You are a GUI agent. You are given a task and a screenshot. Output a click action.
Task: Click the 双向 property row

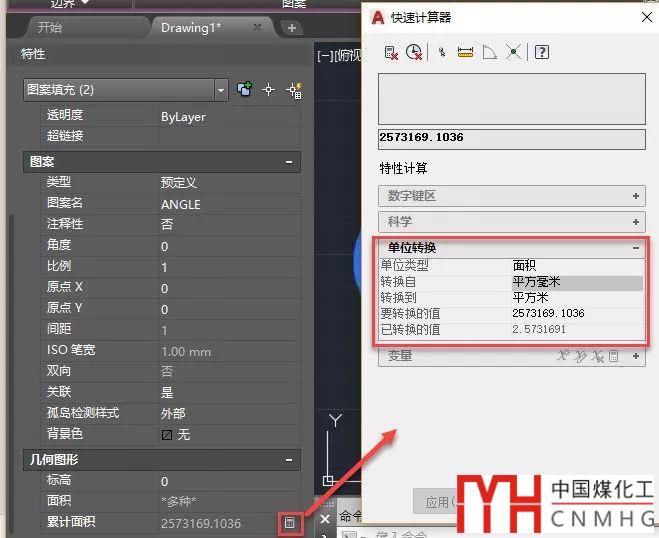171,372
